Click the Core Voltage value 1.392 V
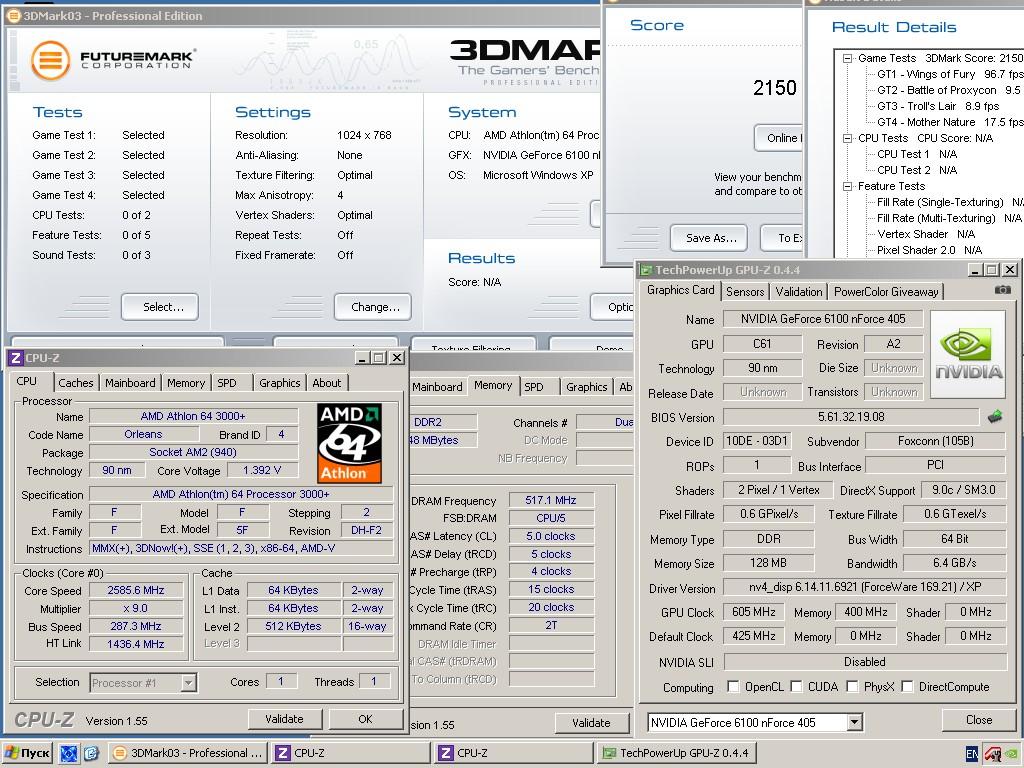The width and height of the screenshot is (1024, 768). tap(262, 470)
